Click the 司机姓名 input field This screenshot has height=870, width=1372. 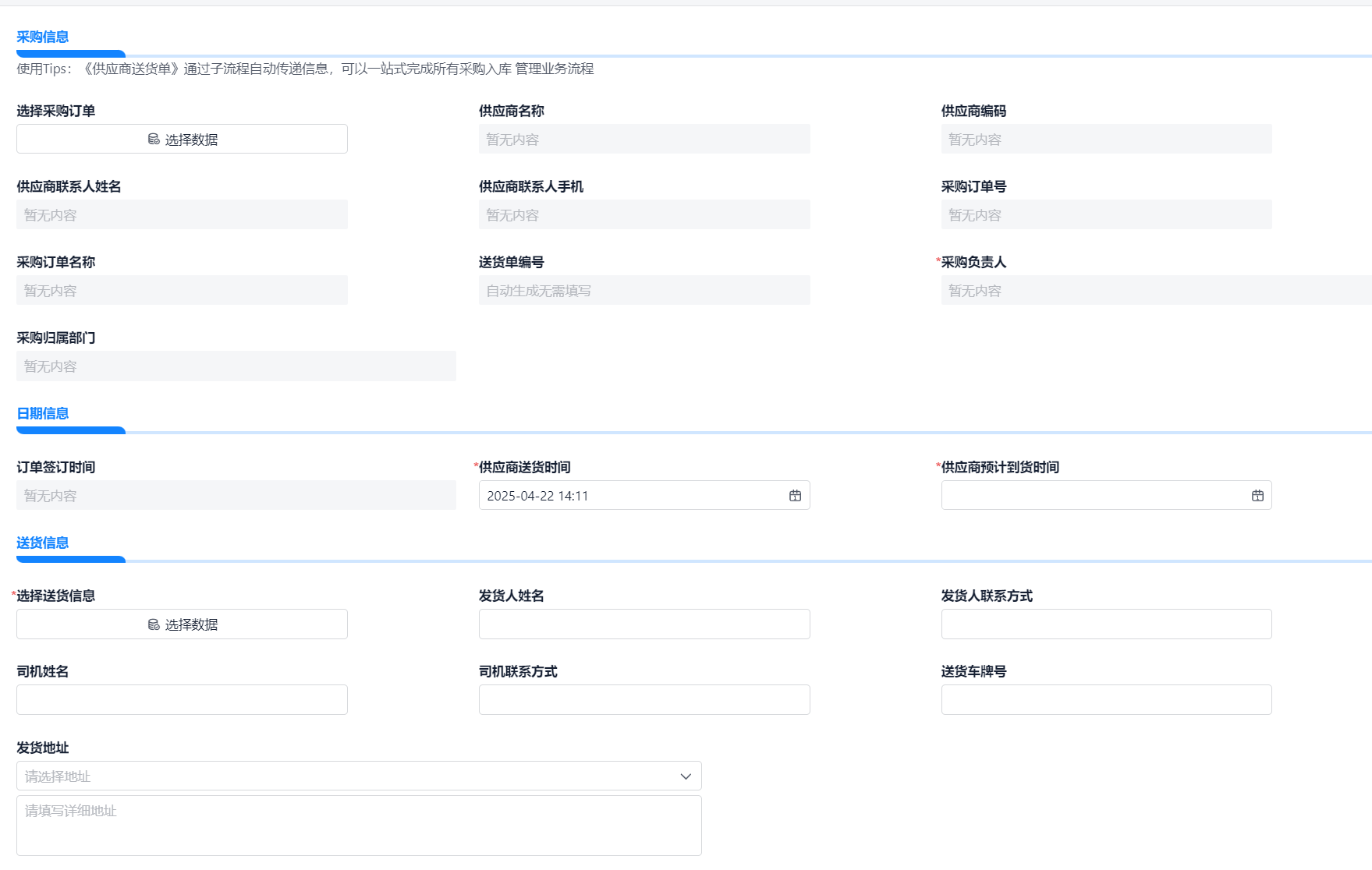coord(182,700)
